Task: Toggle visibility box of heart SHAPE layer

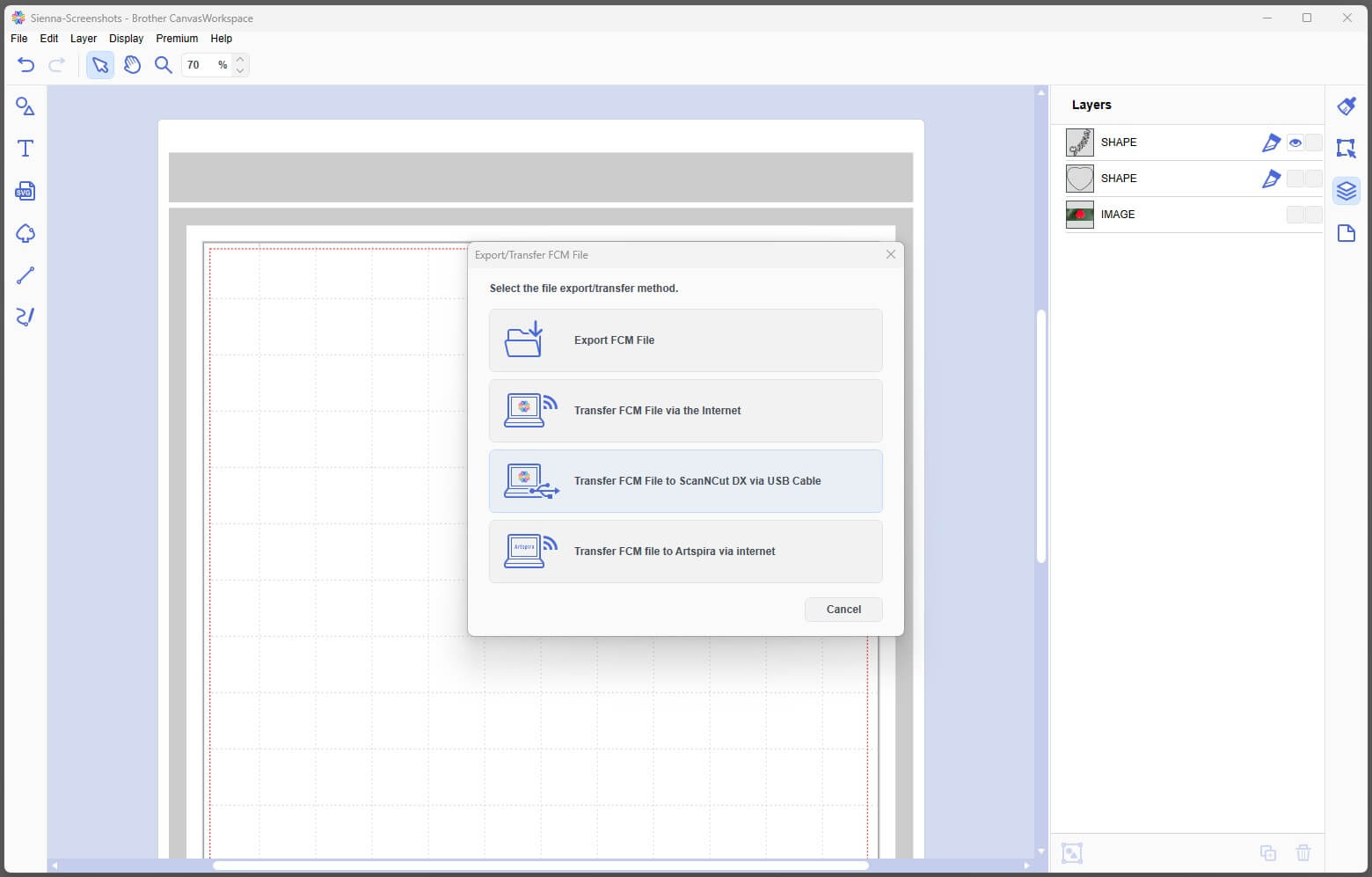Action: (1295, 179)
